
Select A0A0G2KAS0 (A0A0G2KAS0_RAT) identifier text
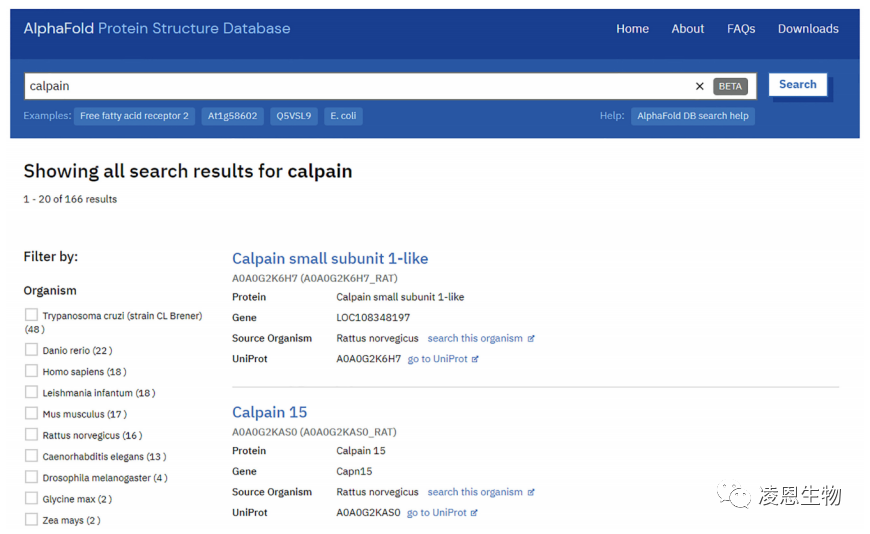(314, 432)
